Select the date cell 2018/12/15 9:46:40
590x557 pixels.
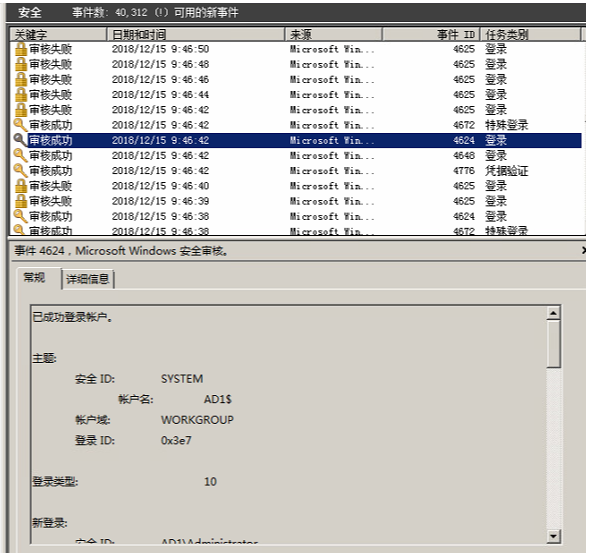160,186
